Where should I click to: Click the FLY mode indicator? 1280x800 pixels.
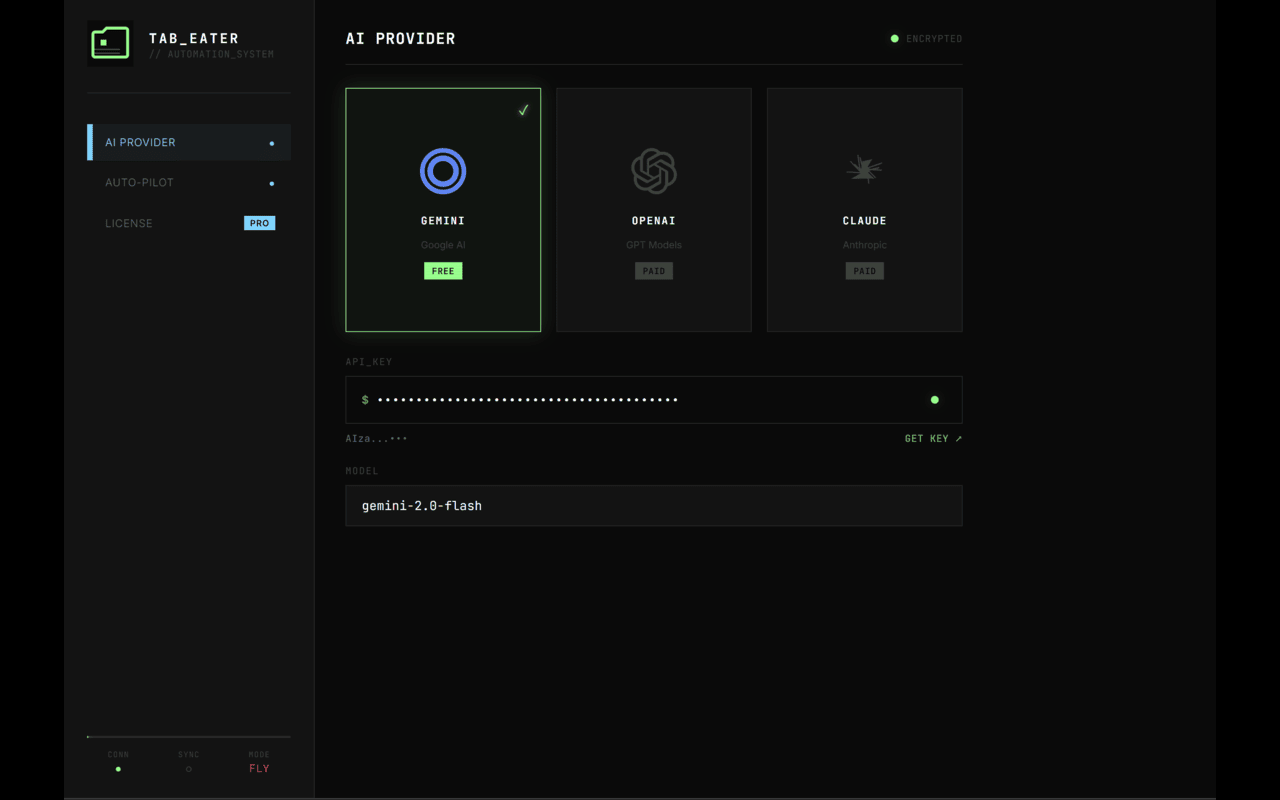259,769
